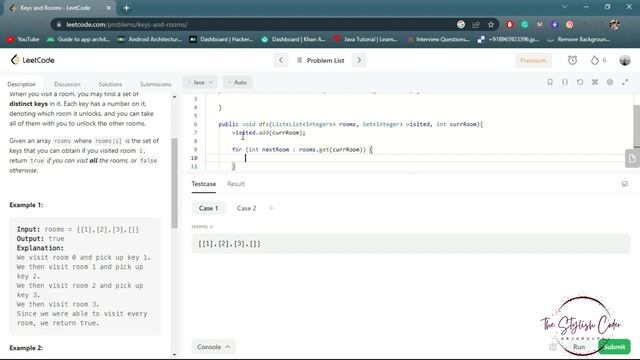Switch to the Discussion tab
Image resolution: width=640 pixels, height=360 pixels.
point(67,84)
